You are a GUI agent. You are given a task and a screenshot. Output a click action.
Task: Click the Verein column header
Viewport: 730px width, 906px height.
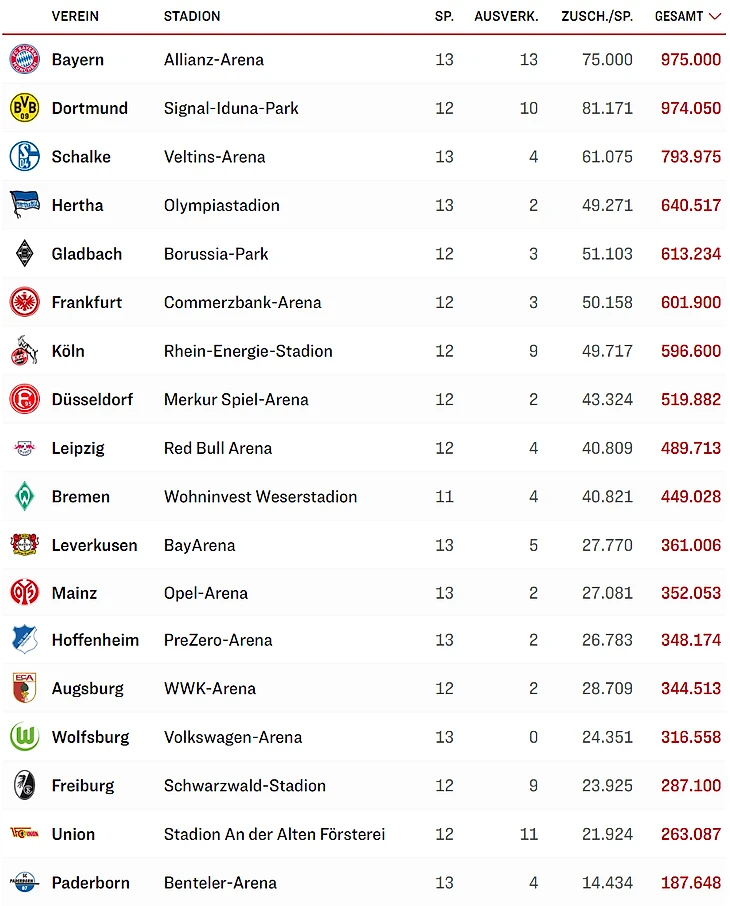[x=74, y=16]
